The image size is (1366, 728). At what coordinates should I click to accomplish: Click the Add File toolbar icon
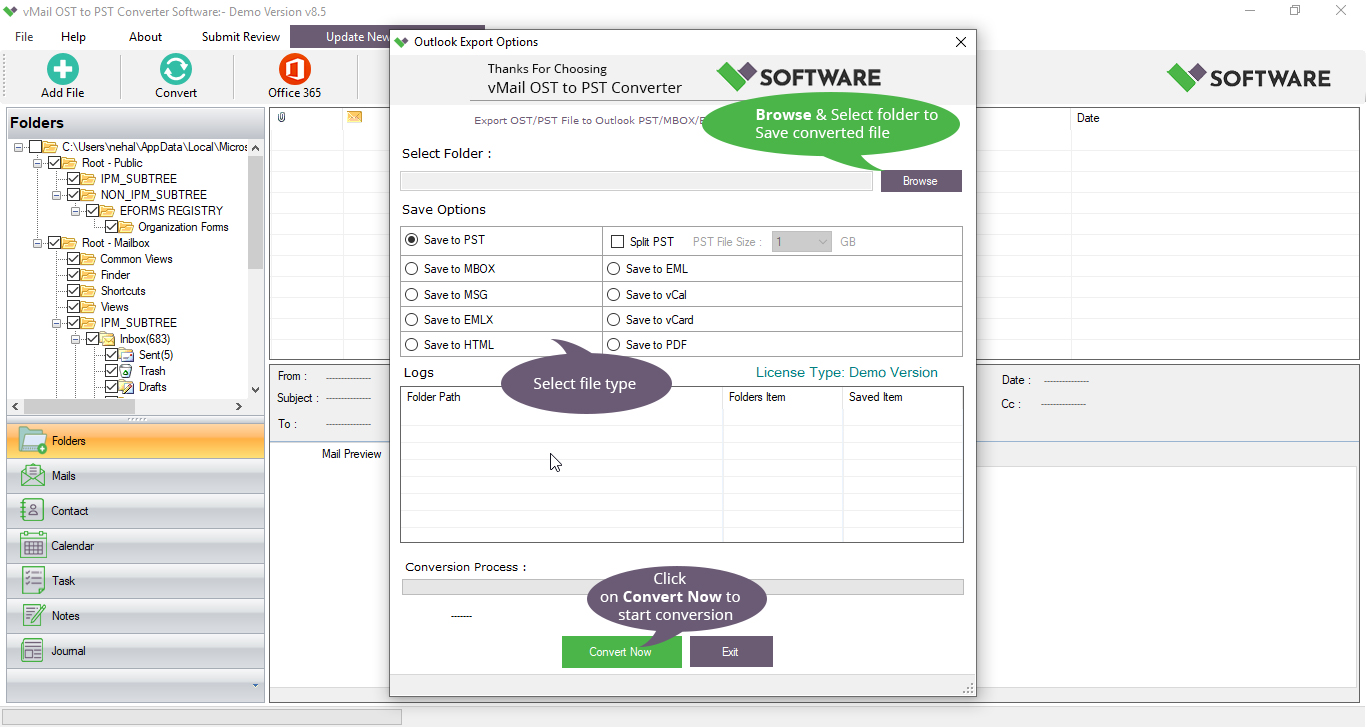[62, 69]
